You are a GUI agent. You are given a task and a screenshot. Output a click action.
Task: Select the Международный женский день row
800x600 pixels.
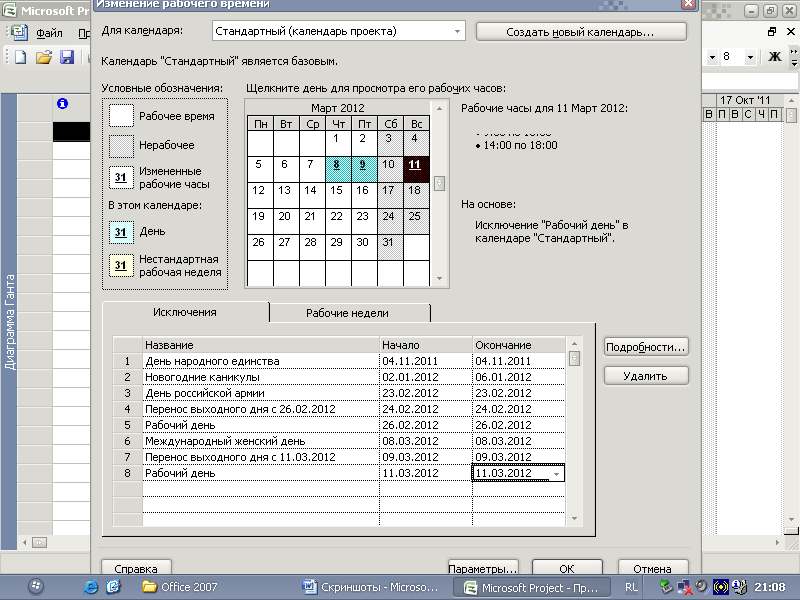click(x=339, y=441)
